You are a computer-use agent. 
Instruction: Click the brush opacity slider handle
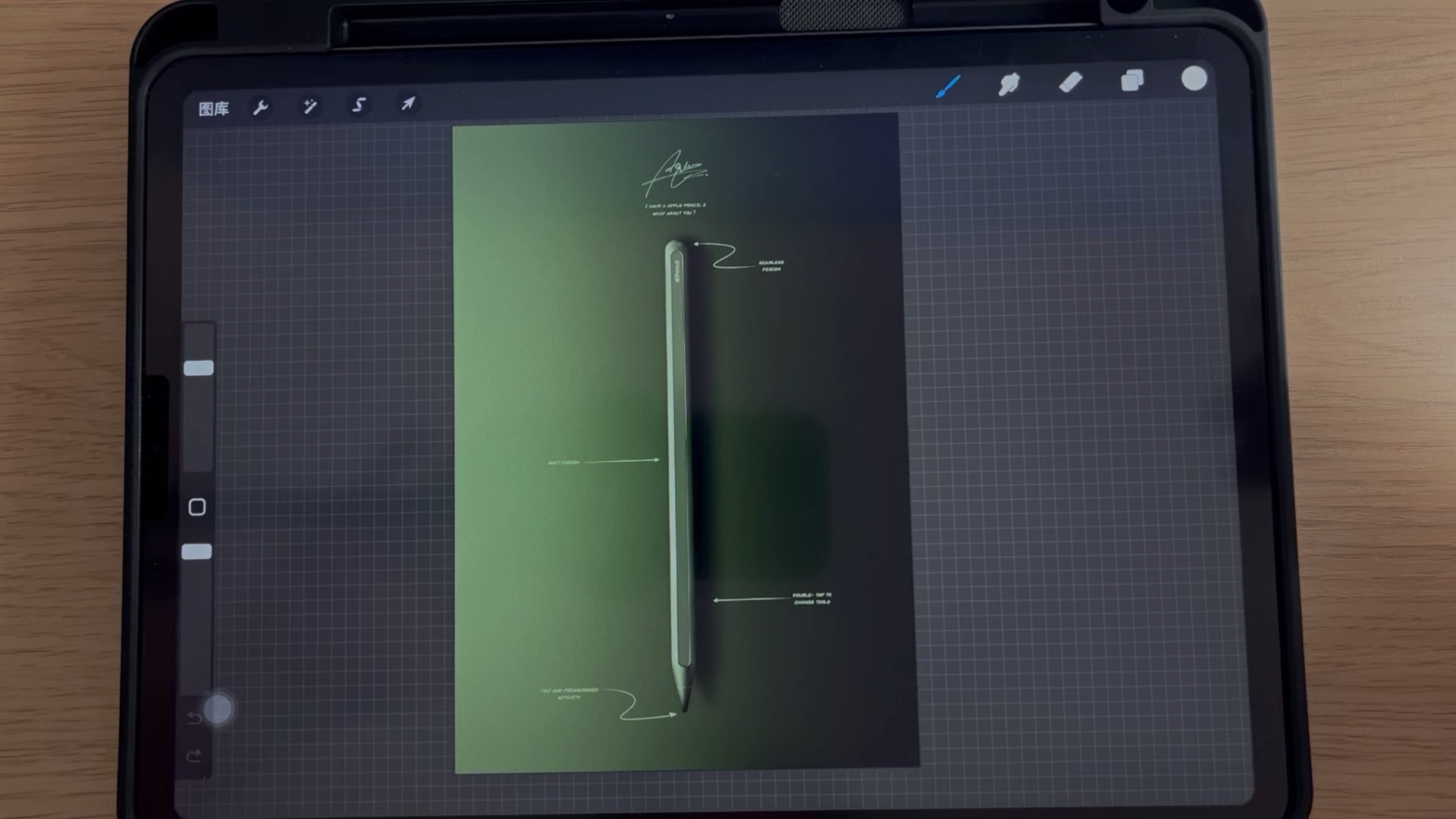pos(197,551)
